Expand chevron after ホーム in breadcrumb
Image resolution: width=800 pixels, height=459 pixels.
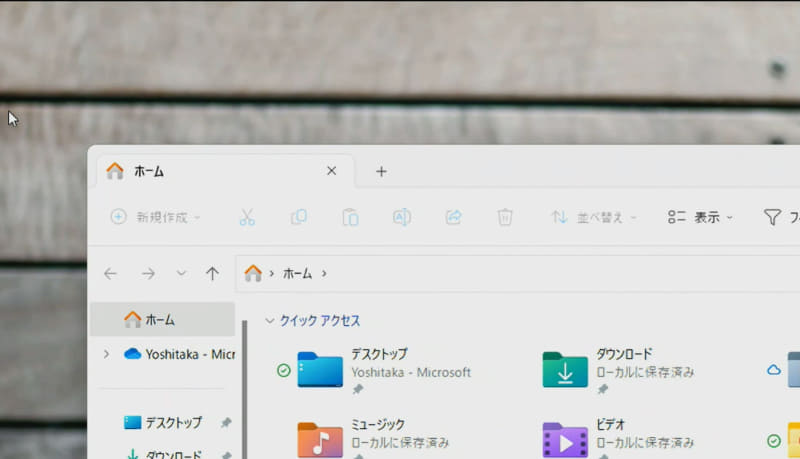[324, 274]
